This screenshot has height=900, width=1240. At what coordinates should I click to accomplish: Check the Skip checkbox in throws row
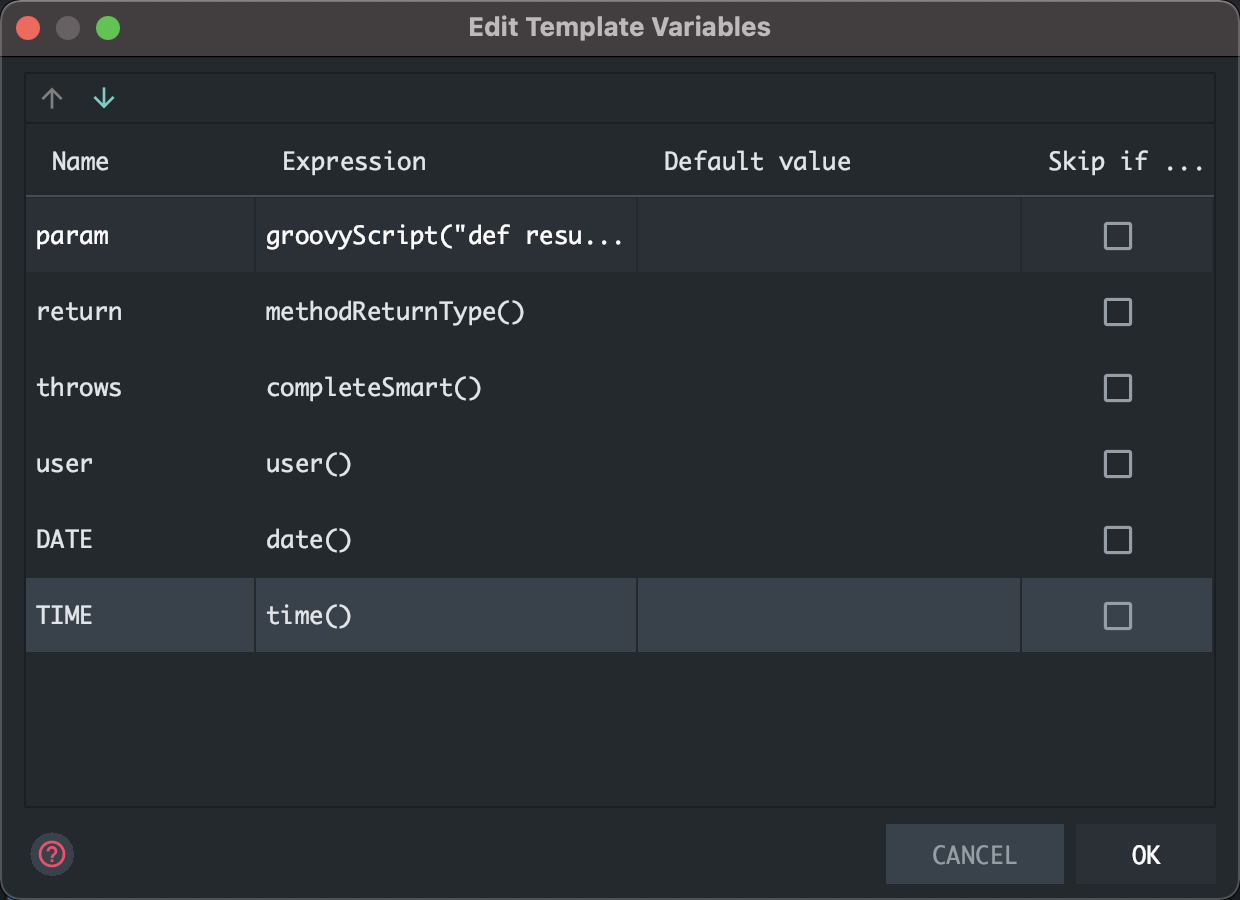click(1117, 388)
